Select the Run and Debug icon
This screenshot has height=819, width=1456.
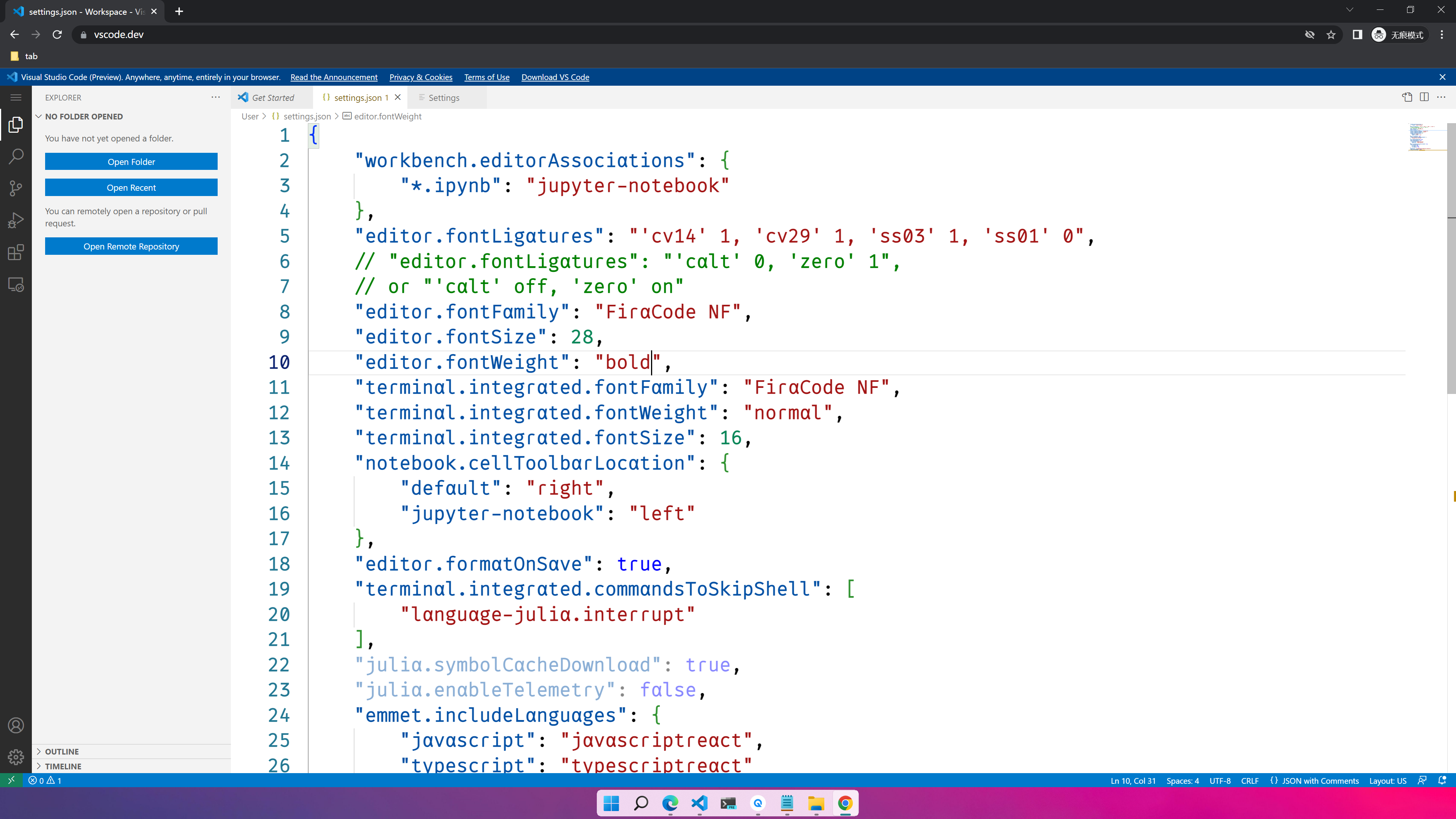coord(15,220)
